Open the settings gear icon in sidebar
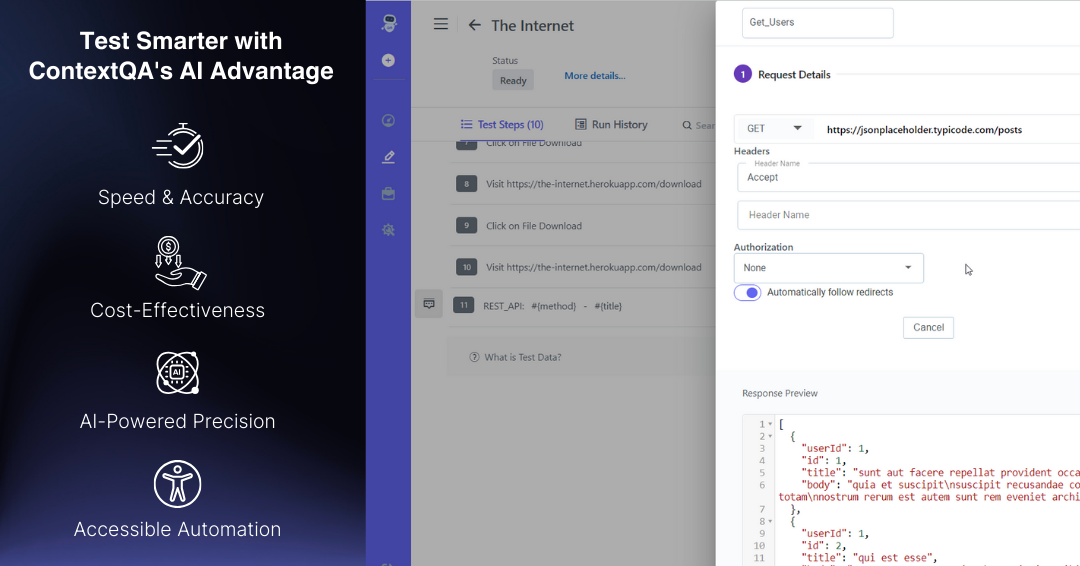Screen dimensions: 1080x566 (x=388, y=230)
